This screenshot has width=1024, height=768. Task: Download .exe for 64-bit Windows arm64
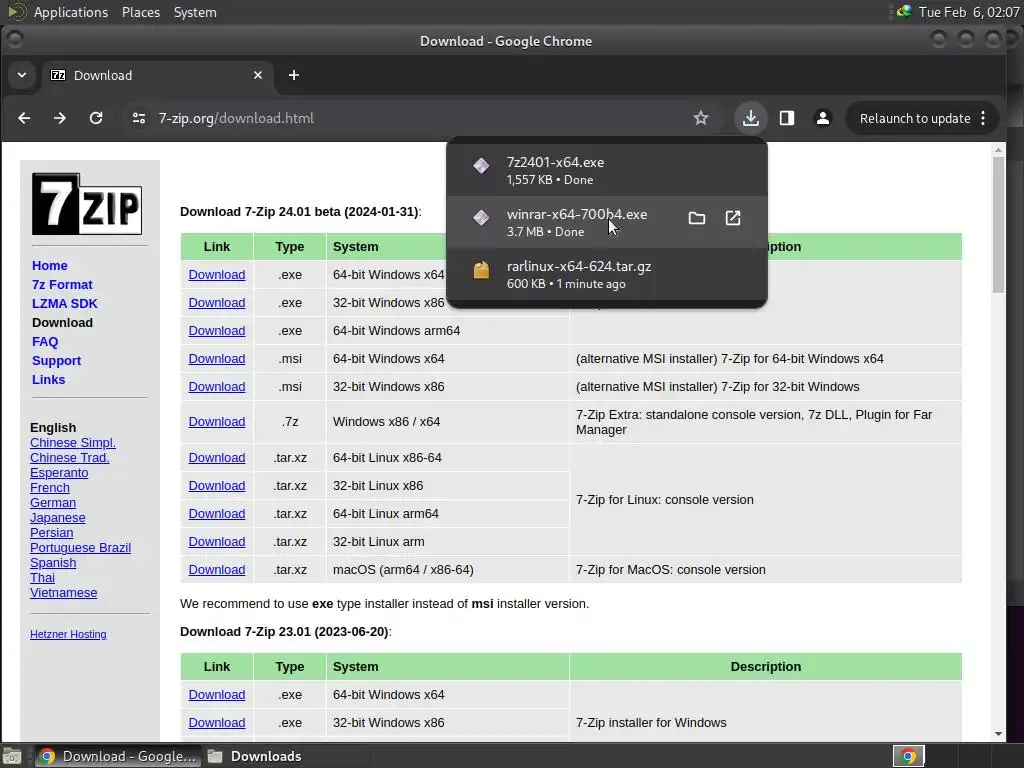tap(217, 331)
